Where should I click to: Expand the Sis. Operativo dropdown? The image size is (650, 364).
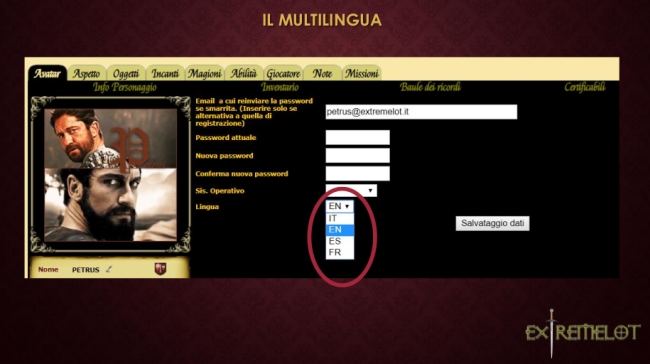pyautogui.click(x=351, y=191)
